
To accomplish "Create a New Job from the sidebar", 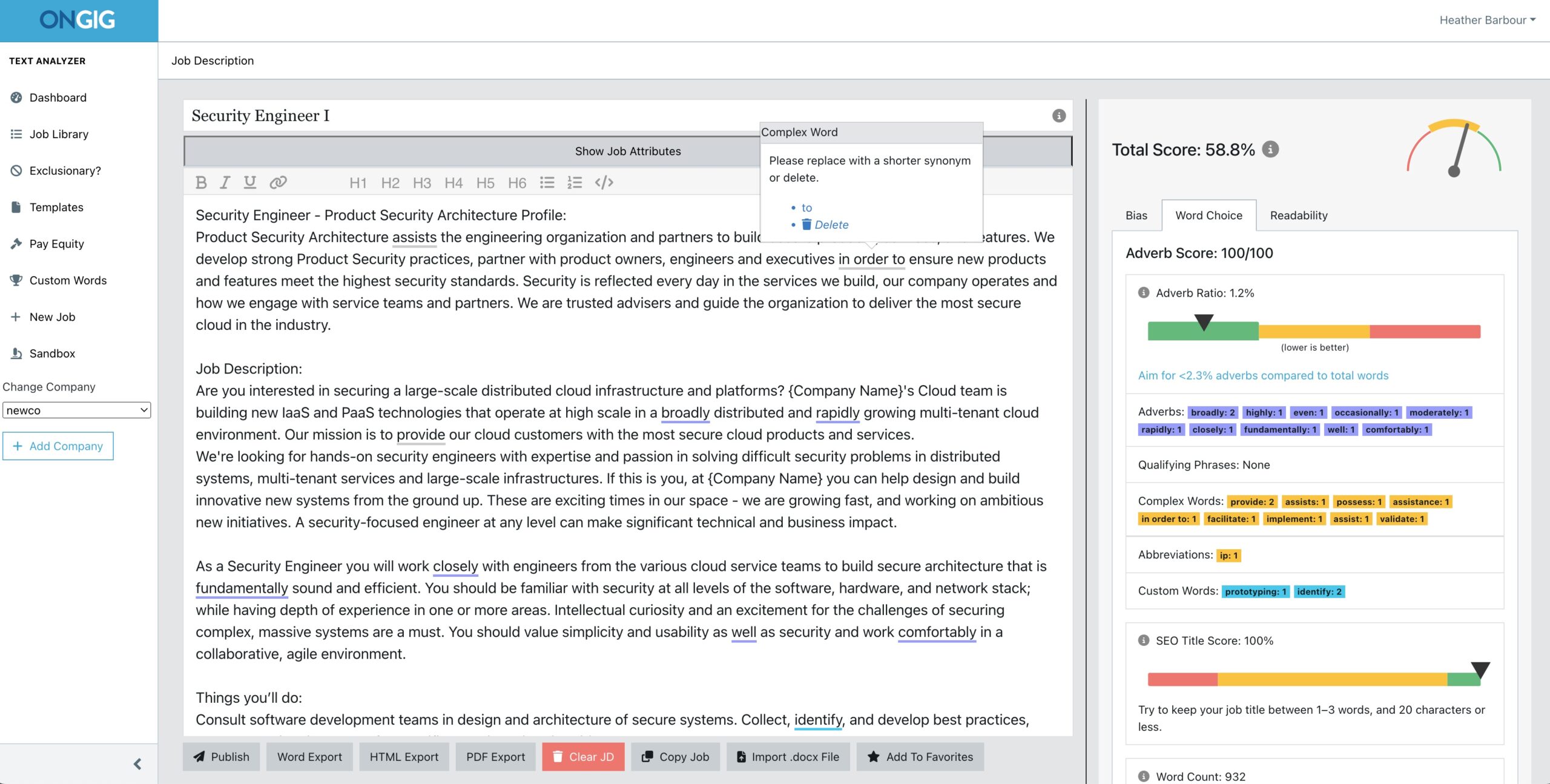I will click(x=52, y=317).
